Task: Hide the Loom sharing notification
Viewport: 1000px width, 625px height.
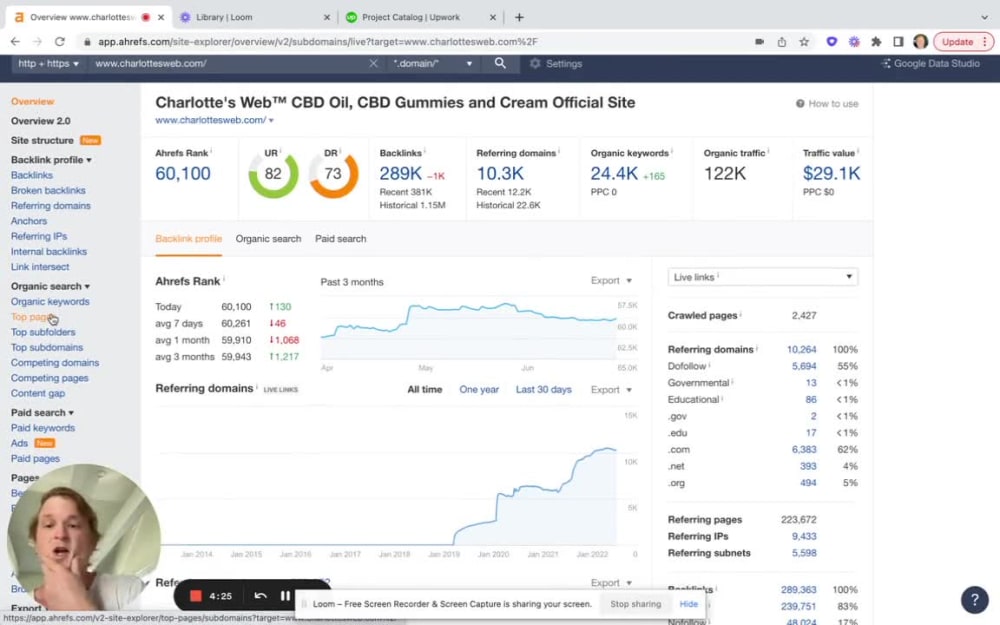Action: pos(689,604)
